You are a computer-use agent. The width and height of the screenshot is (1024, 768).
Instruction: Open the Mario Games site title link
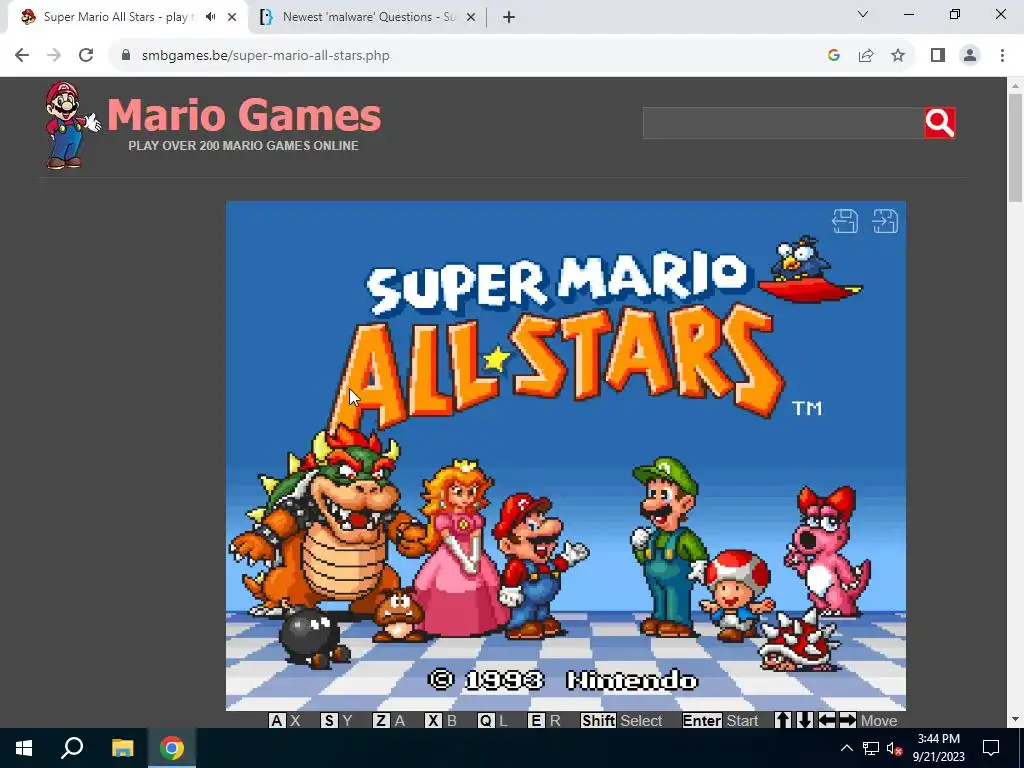point(244,114)
